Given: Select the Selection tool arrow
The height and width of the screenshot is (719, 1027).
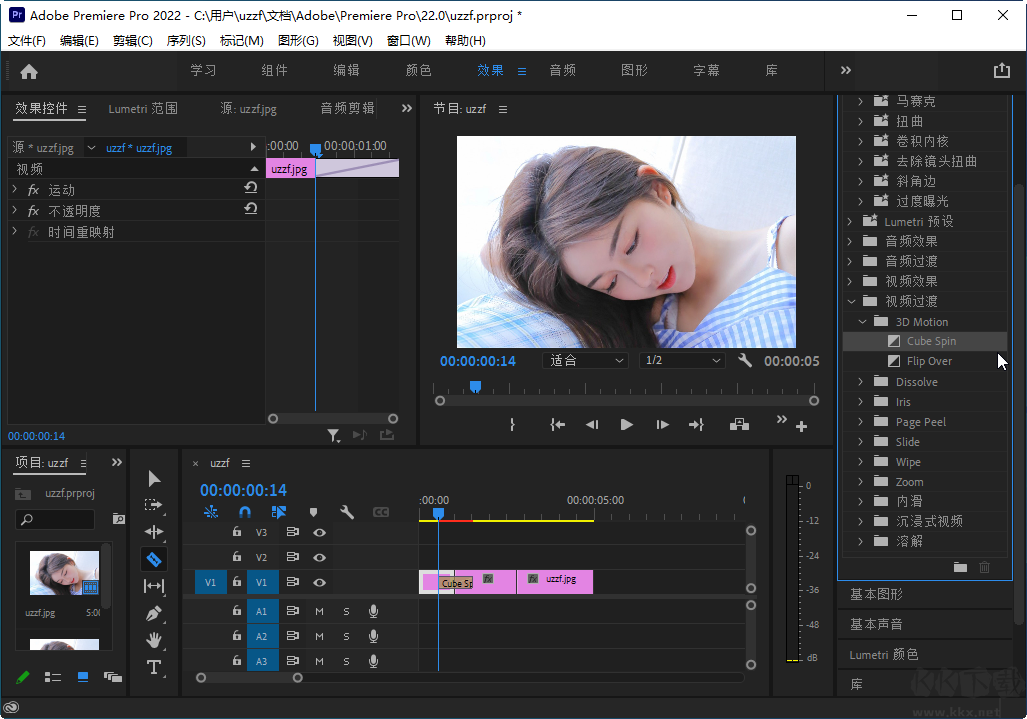Looking at the screenshot, I should coord(154,478).
